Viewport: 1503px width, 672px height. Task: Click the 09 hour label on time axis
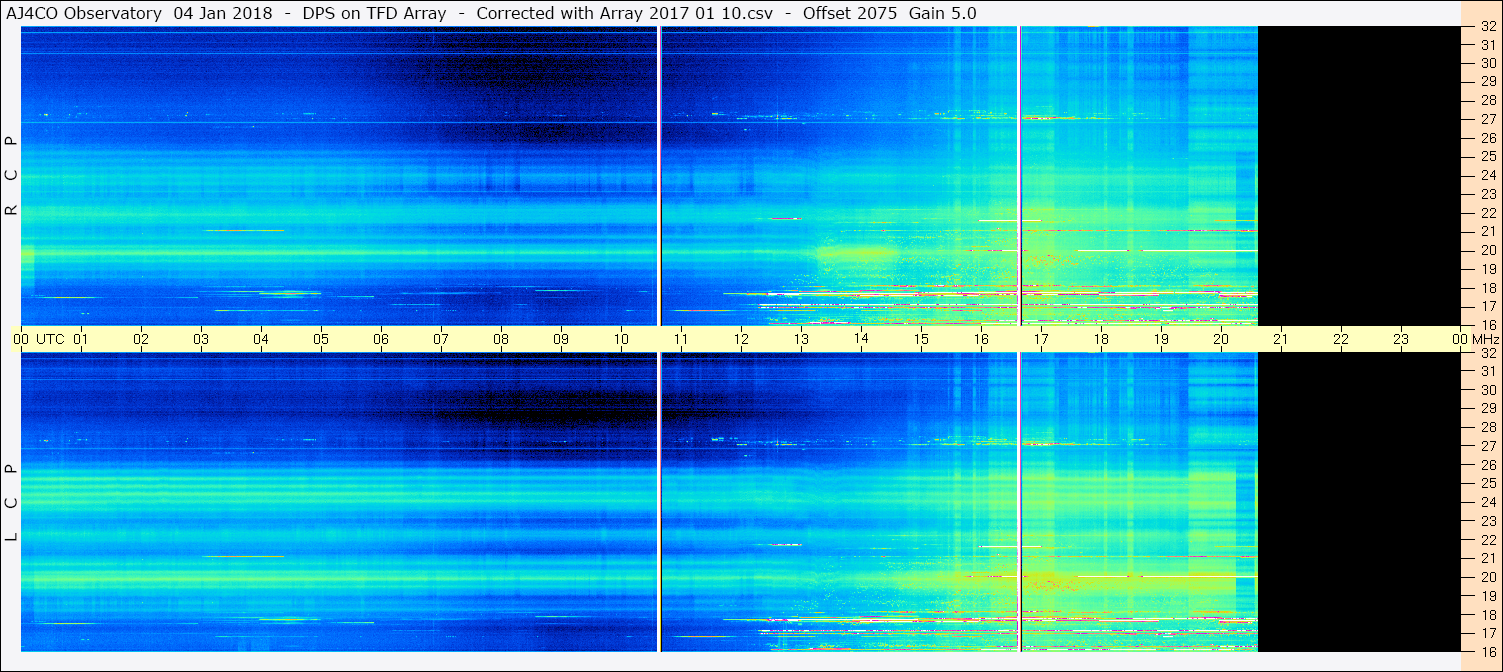click(561, 339)
